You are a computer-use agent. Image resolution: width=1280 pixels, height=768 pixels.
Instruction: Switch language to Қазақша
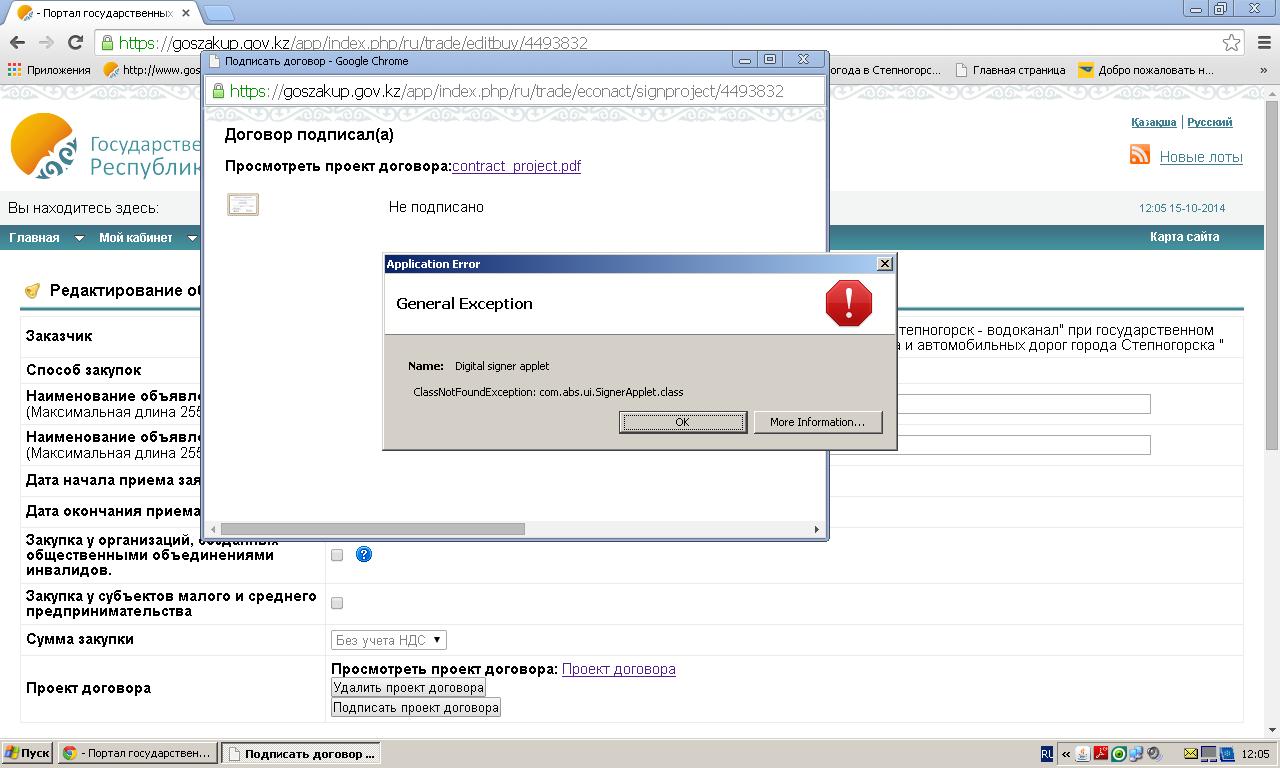point(1153,122)
